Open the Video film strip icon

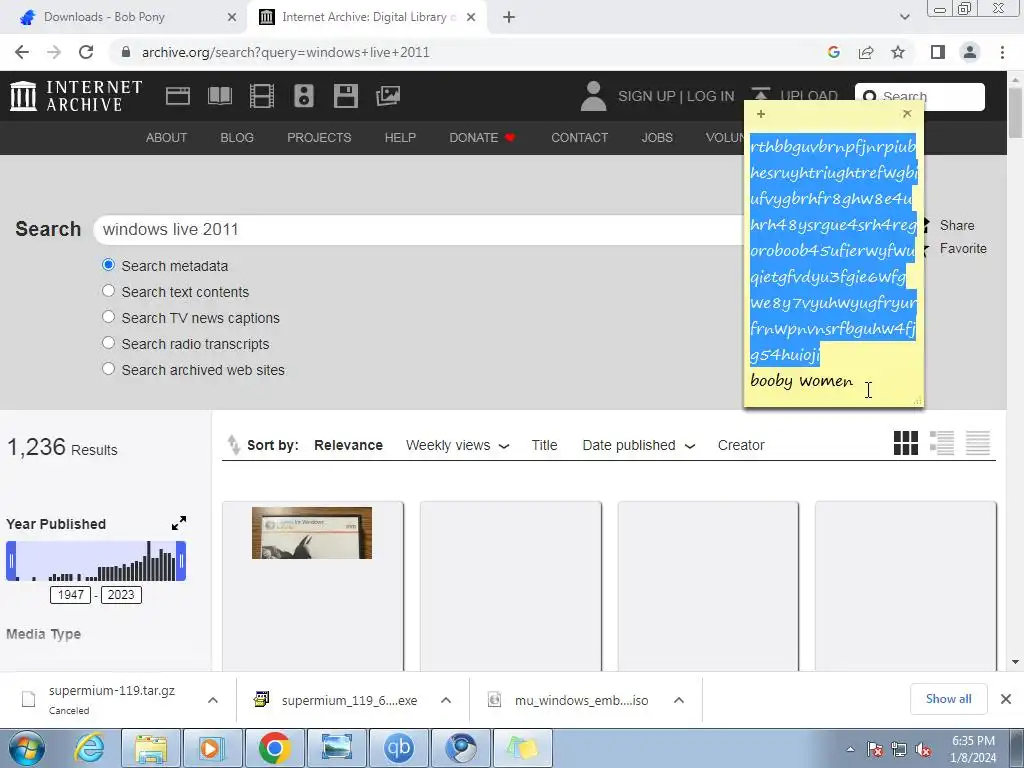(x=261, y=96)
